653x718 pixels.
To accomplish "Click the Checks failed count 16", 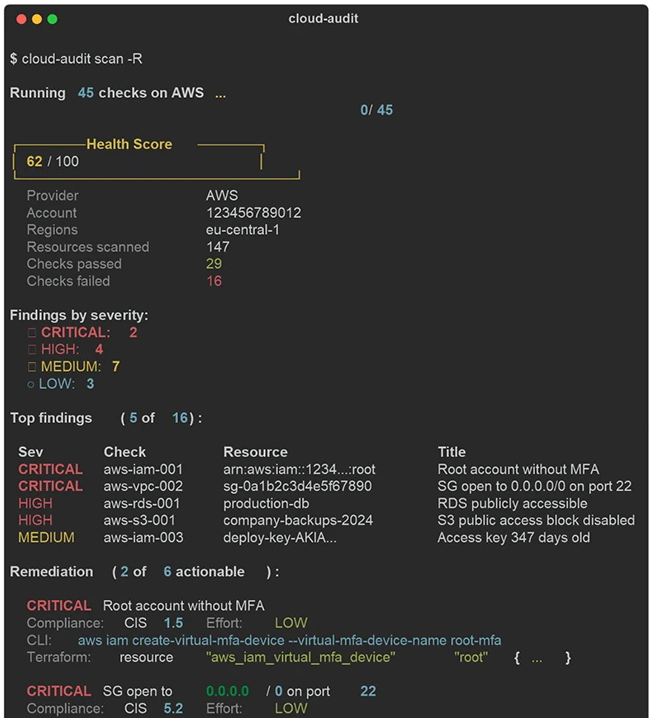I will click(x=214, y=281).
